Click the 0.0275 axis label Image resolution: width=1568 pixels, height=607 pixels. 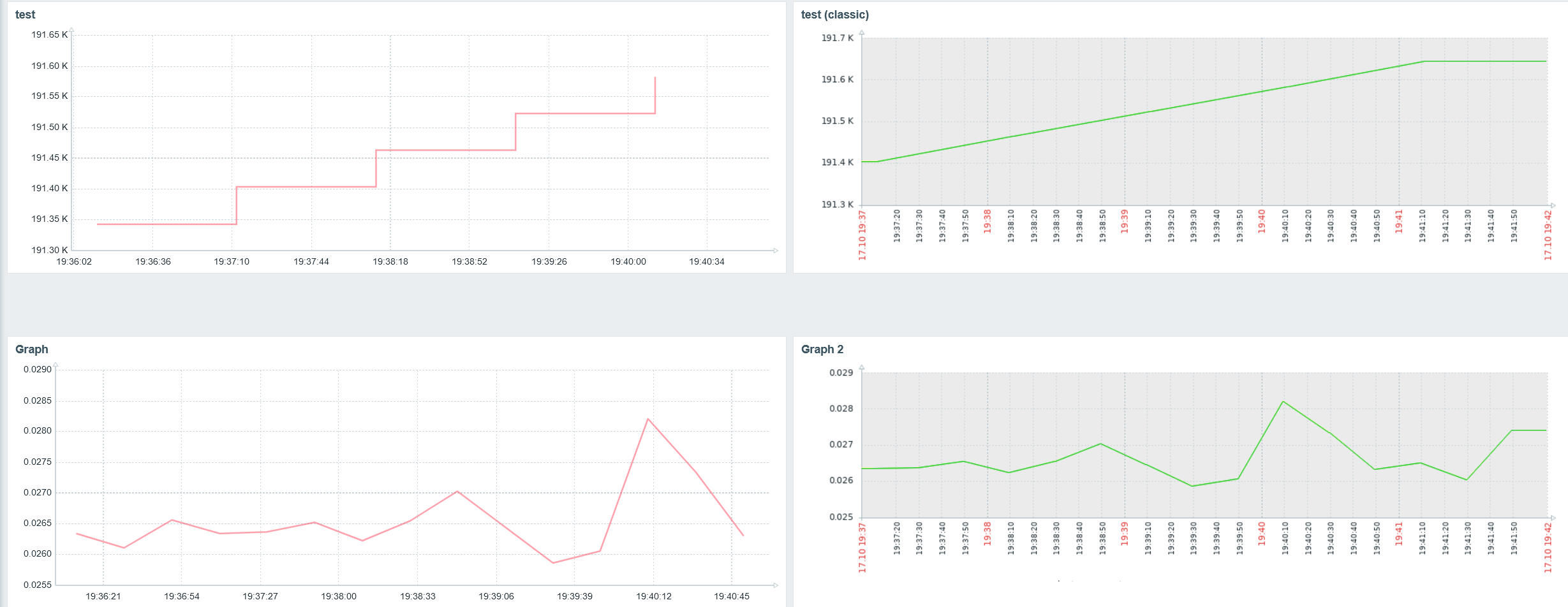tap(38, 462)
